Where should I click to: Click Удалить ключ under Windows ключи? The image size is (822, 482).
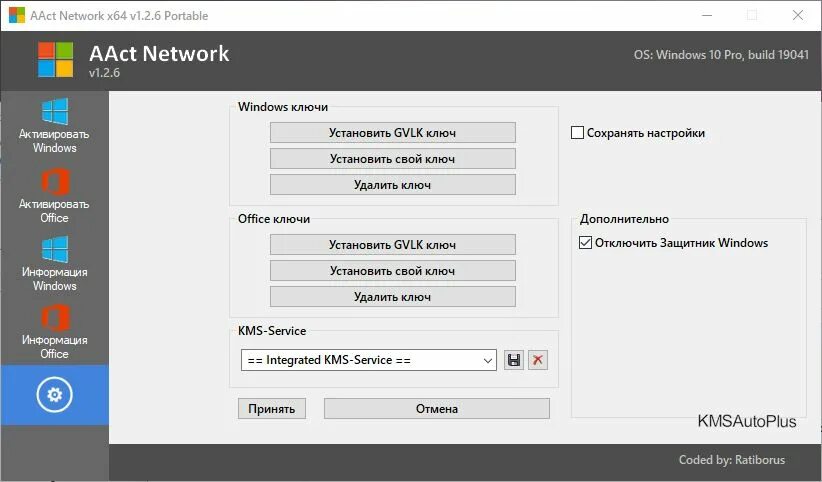[393, 185]
